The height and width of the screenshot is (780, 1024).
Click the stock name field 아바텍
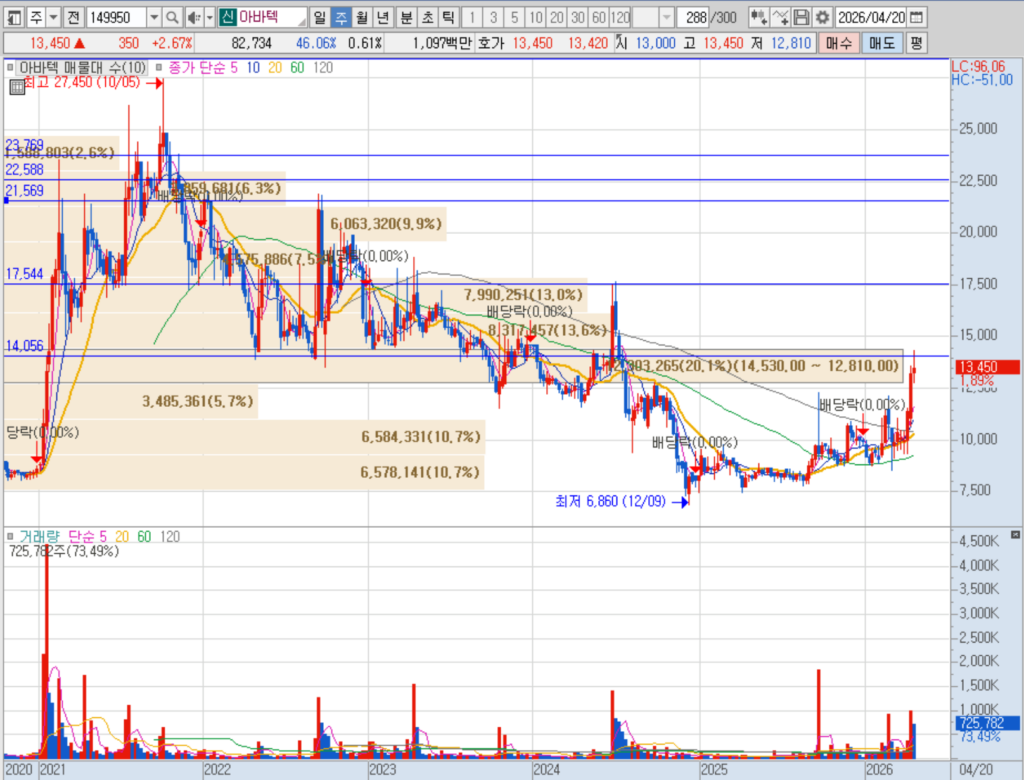[x=271, y=17]
